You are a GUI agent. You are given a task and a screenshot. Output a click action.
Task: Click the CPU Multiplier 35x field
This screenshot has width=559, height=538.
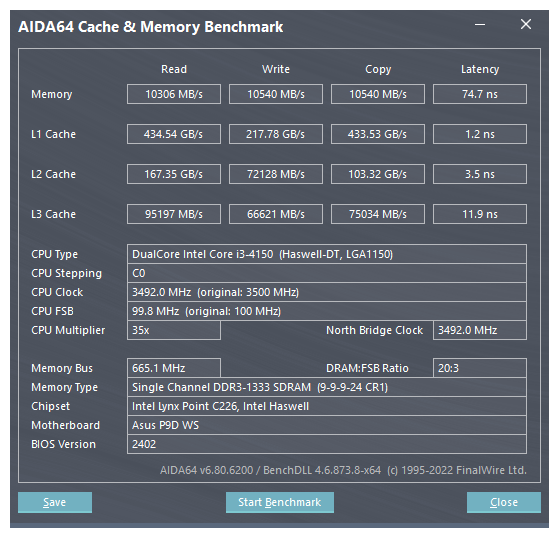[174, 330]
